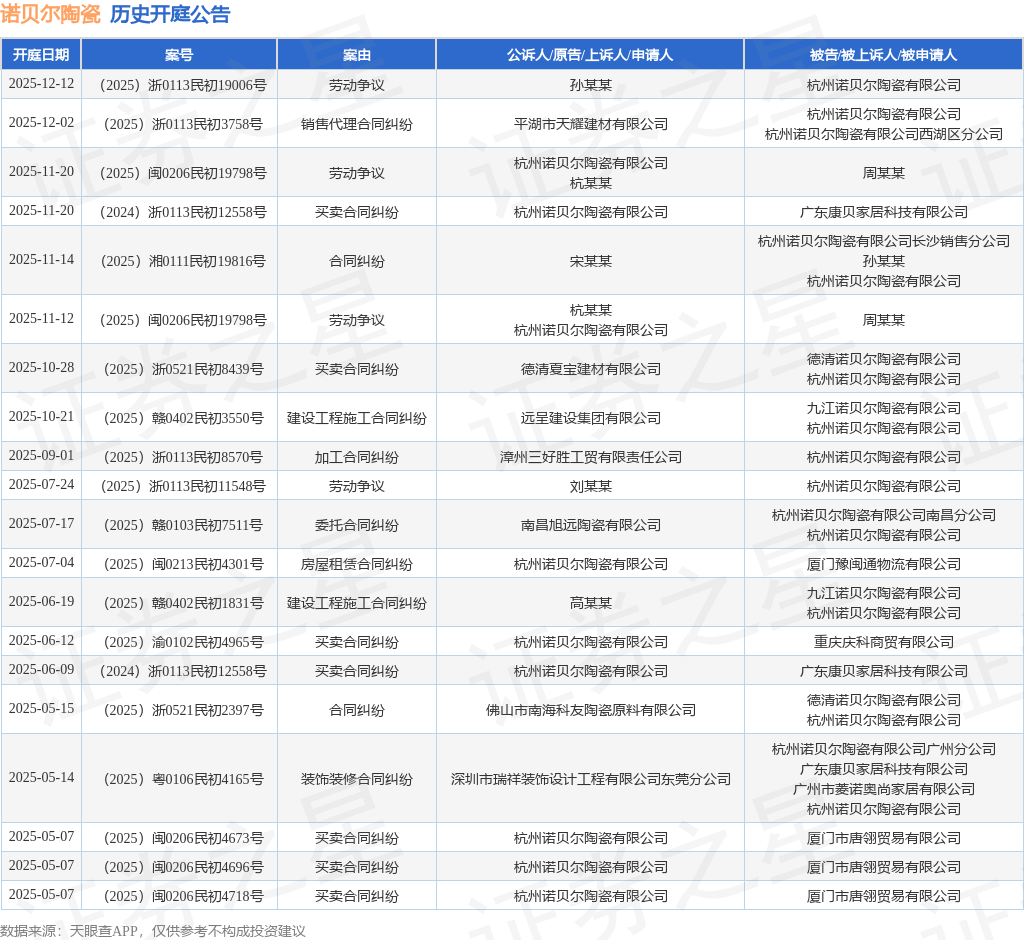
Task: Click plaintiff 高某某
Action: coord(590,603)
